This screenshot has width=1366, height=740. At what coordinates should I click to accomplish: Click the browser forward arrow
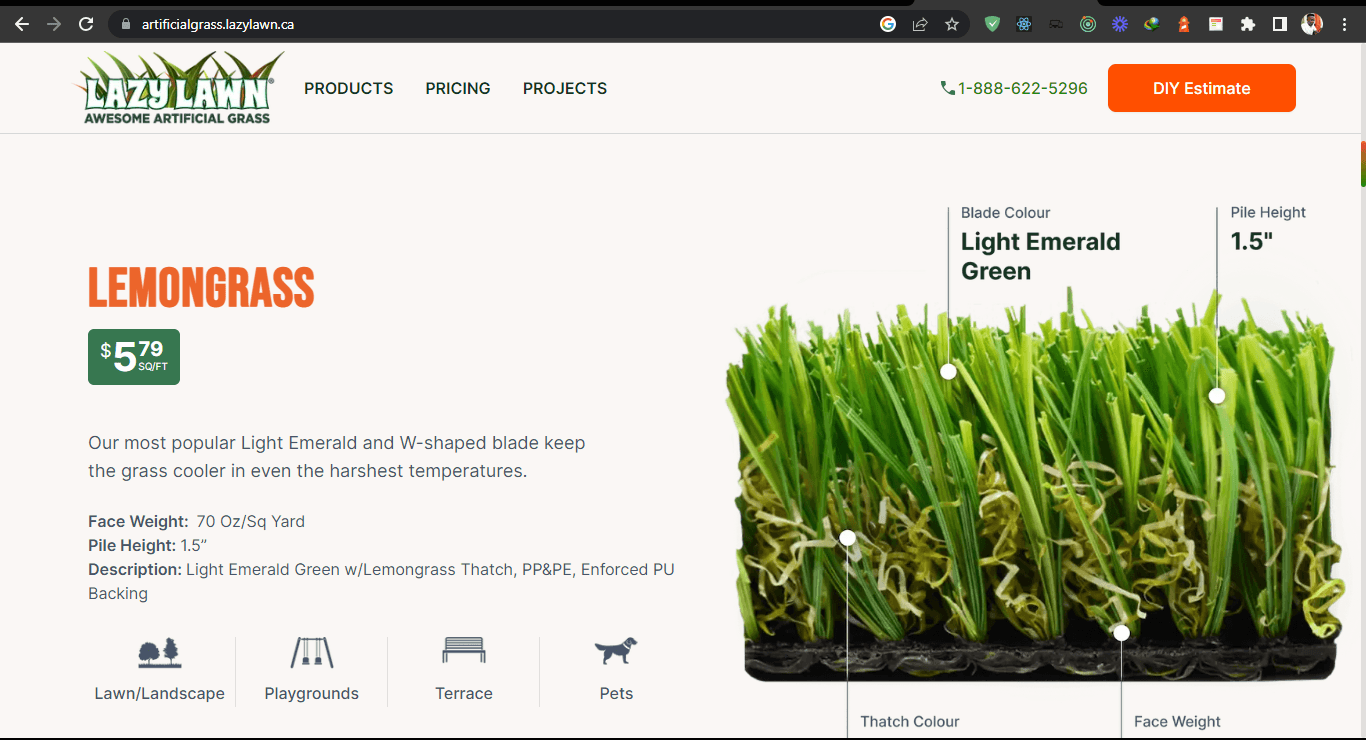[x=53, y=24]
